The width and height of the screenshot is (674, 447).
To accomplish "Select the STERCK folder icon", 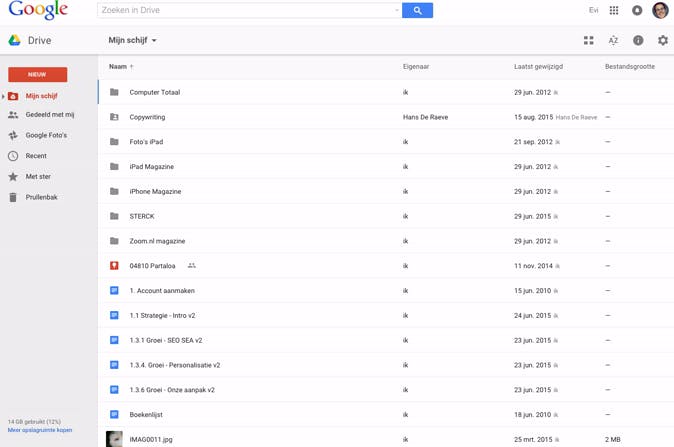I will (x=114, y=216).
